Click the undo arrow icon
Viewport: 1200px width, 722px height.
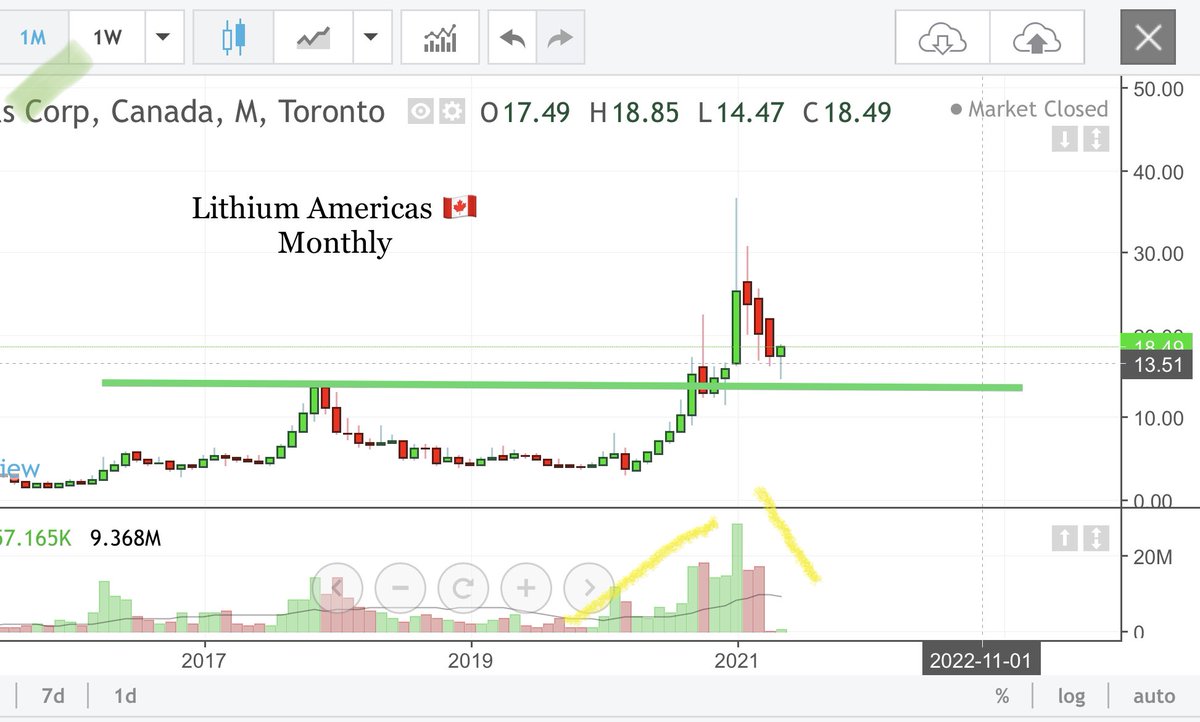(512, 36)
